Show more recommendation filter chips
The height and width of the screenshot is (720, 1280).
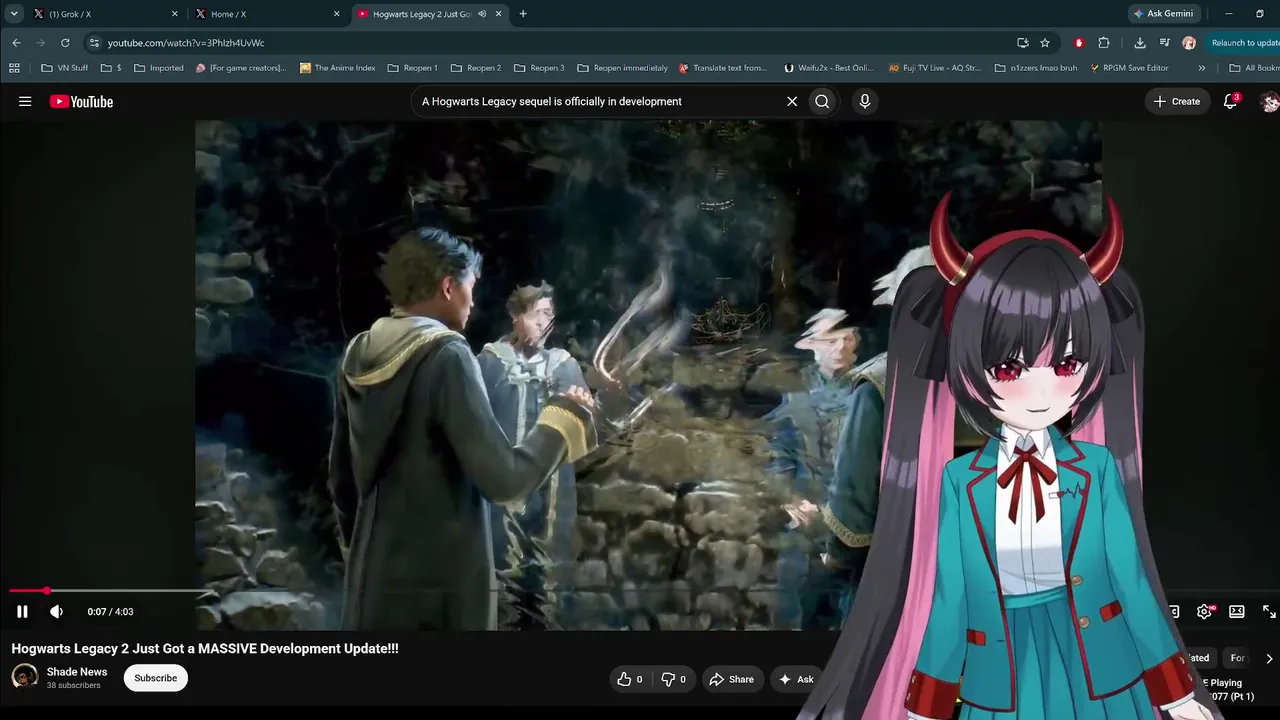[1269, 658]
